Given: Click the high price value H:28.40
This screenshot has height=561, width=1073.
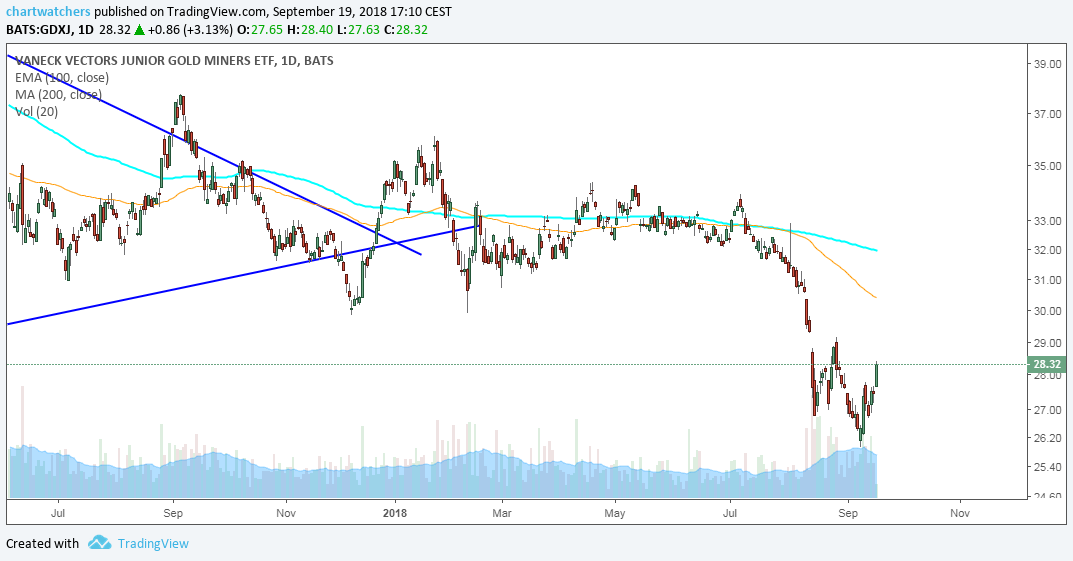Looking at the screenshot, I should tap(309, 29).
